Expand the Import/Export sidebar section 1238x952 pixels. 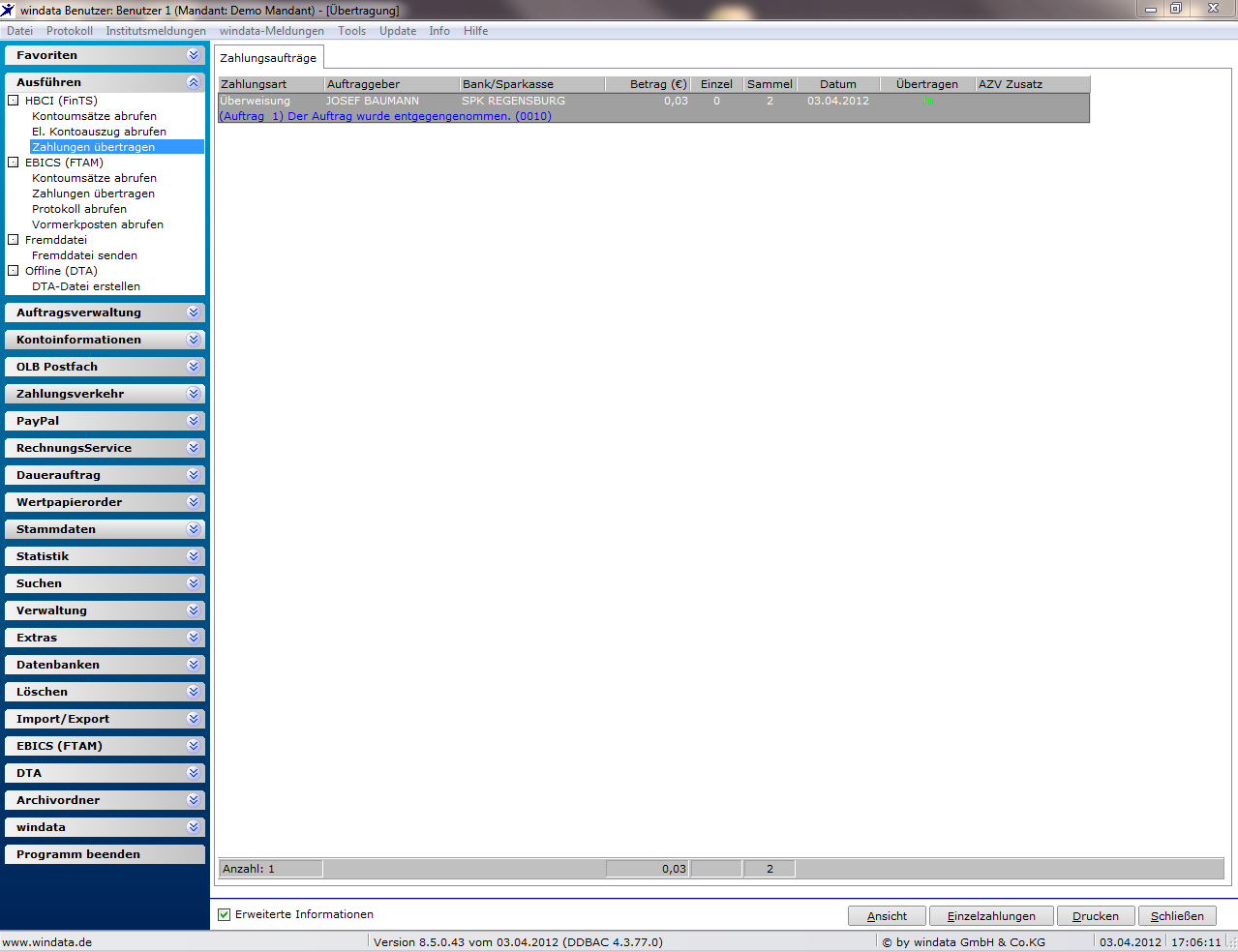coord(105,719)
